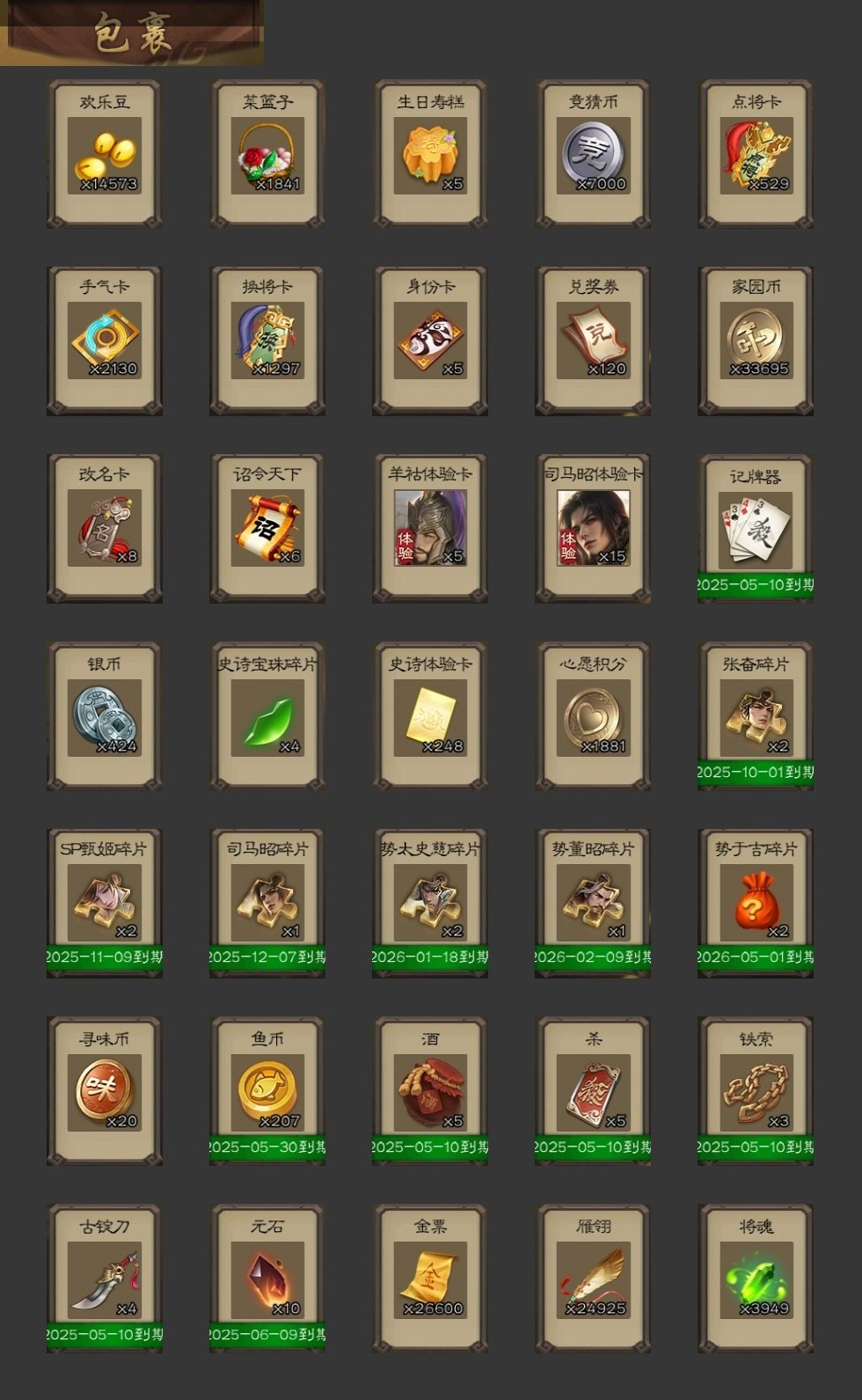
Task: Select the 手气卡 luck card
Action: [x=105, y=341]
